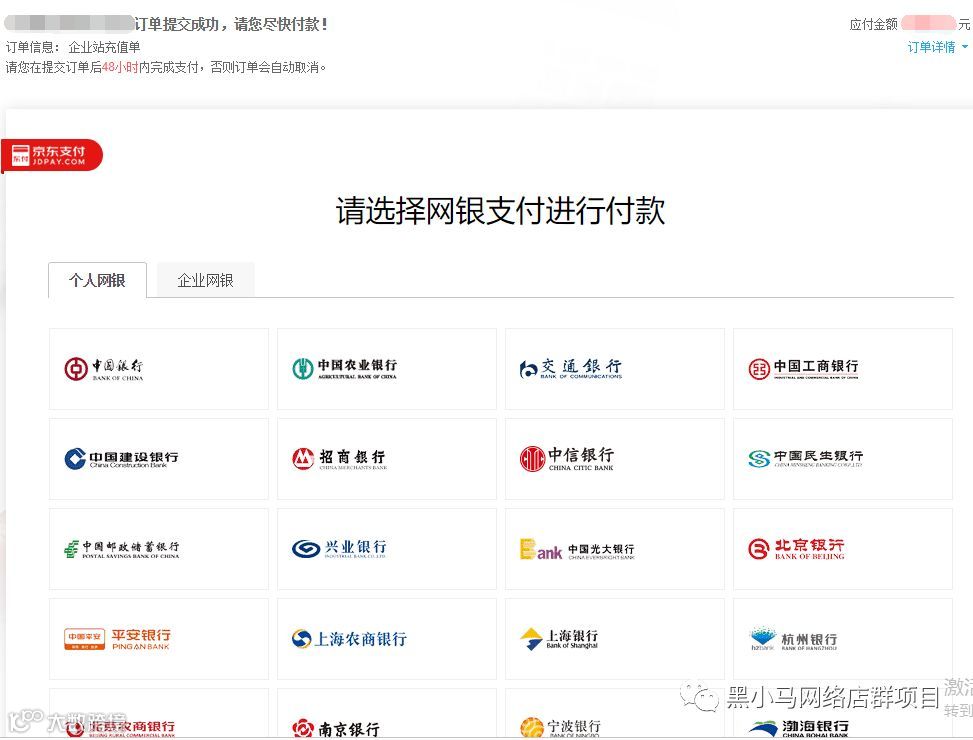Image resolution: width=973 pixels, height=740 pixels.
Task: Select Beijing Rural Commercial Bank (北京农商银行)
Action: point(159,714)
